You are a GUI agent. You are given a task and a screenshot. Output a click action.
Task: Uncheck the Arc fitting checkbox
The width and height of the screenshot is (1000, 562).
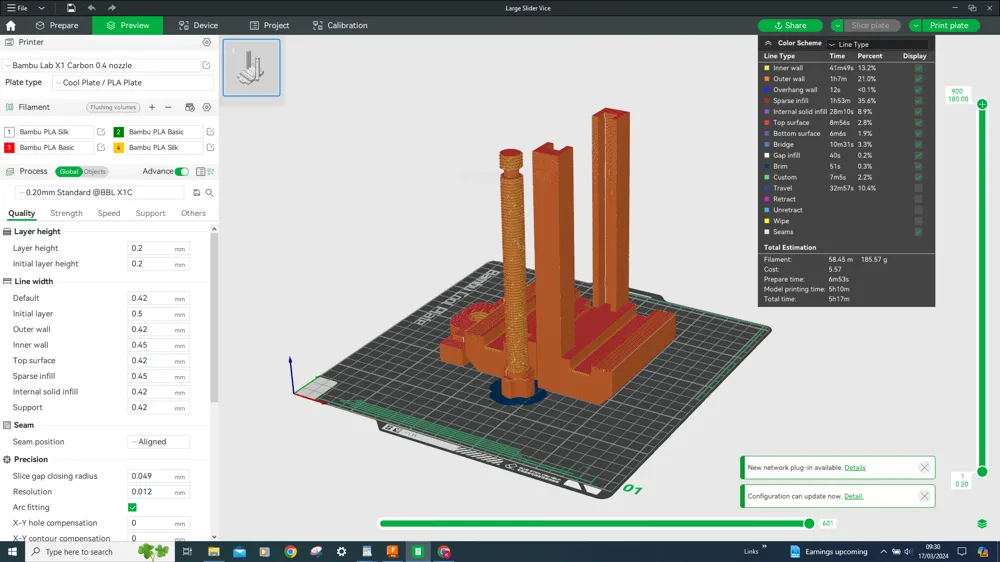click(132, 507)
